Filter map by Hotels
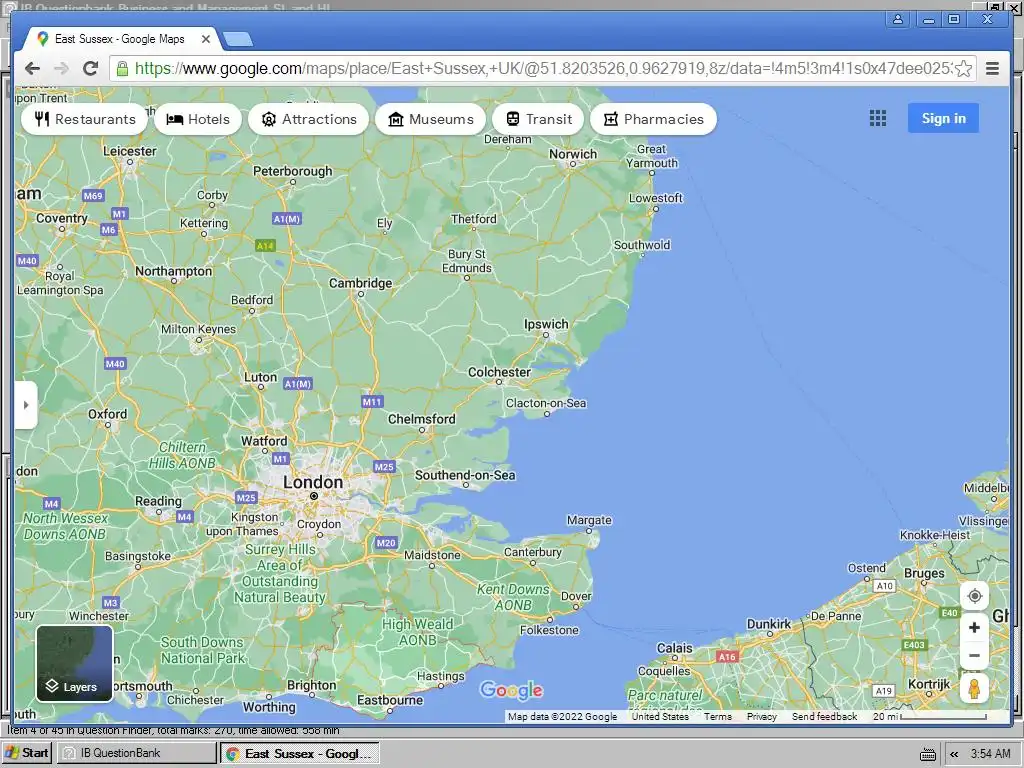Image resolution: width=1024 pixels, height=768 pixels. tap(198, 119)
